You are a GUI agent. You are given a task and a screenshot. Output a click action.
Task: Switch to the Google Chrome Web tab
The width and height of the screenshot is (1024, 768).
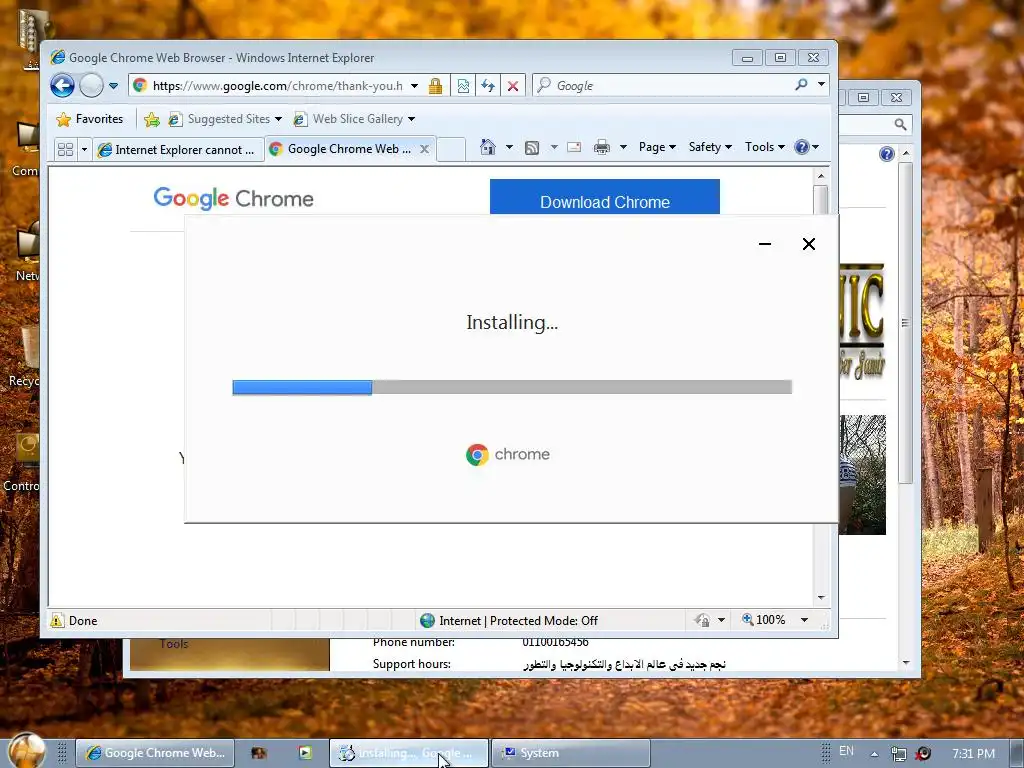point(342,149)
